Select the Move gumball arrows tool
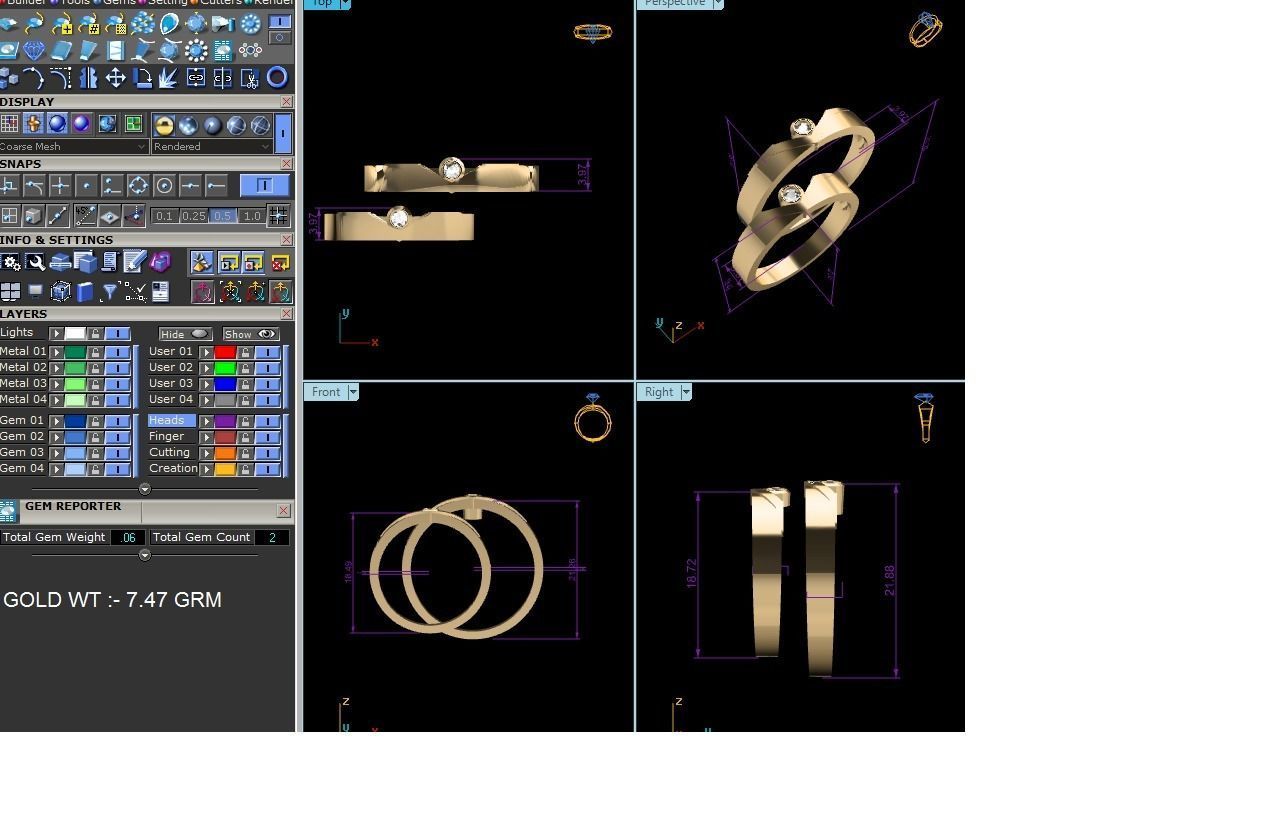Screen dimensions: 1274x816 (x=116, y=77)
